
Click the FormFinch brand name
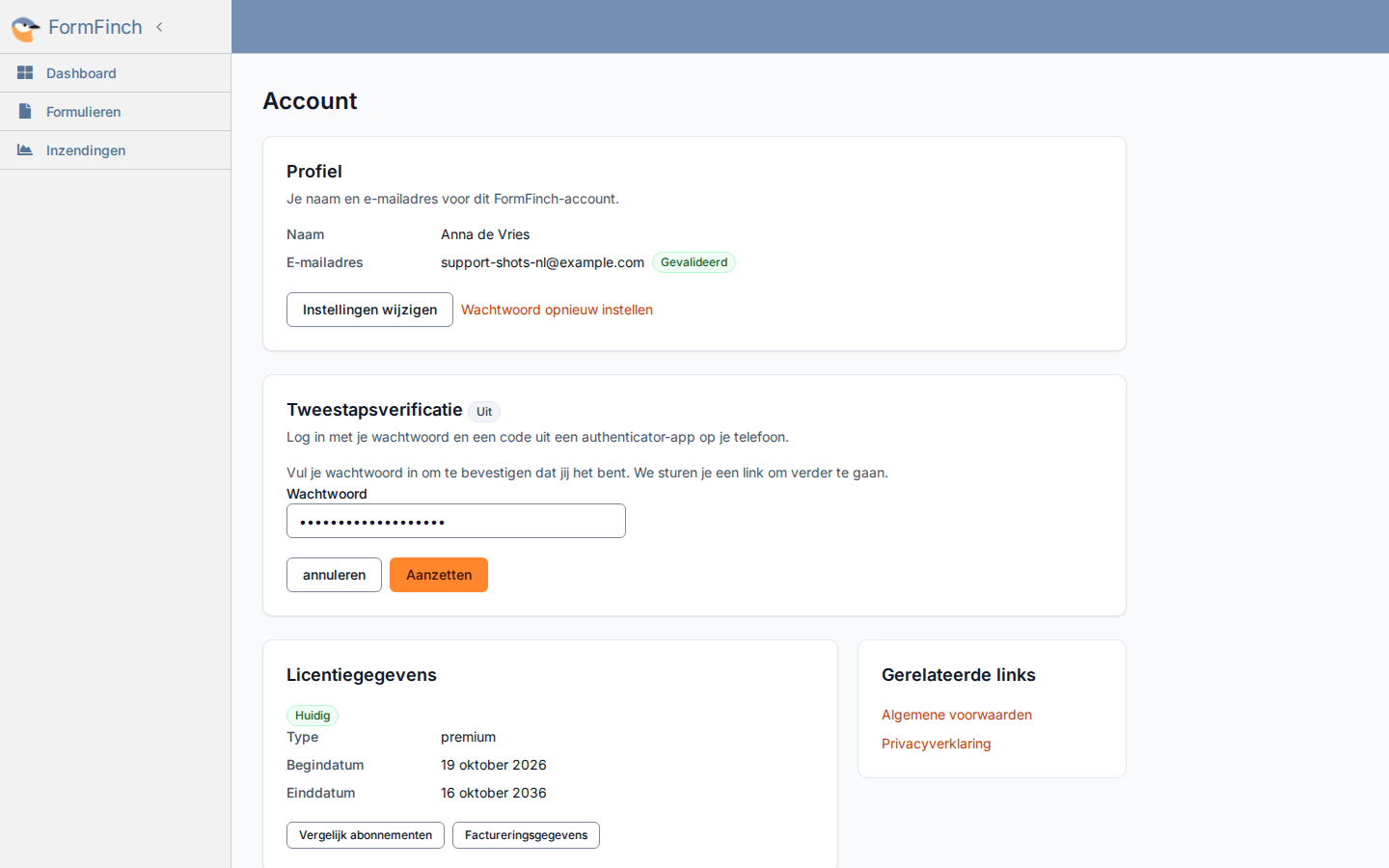click(x=95, y=27)
